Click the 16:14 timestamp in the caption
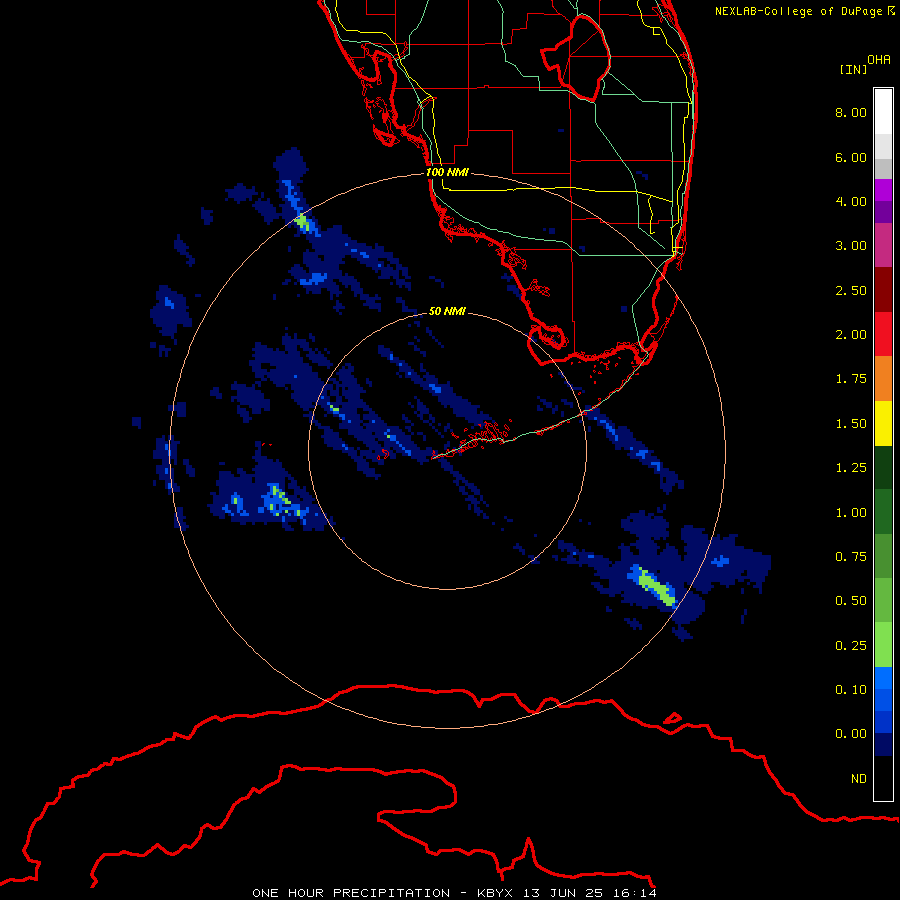The height and width of the screenshot is (900, 900). click(x=633, y=893)
